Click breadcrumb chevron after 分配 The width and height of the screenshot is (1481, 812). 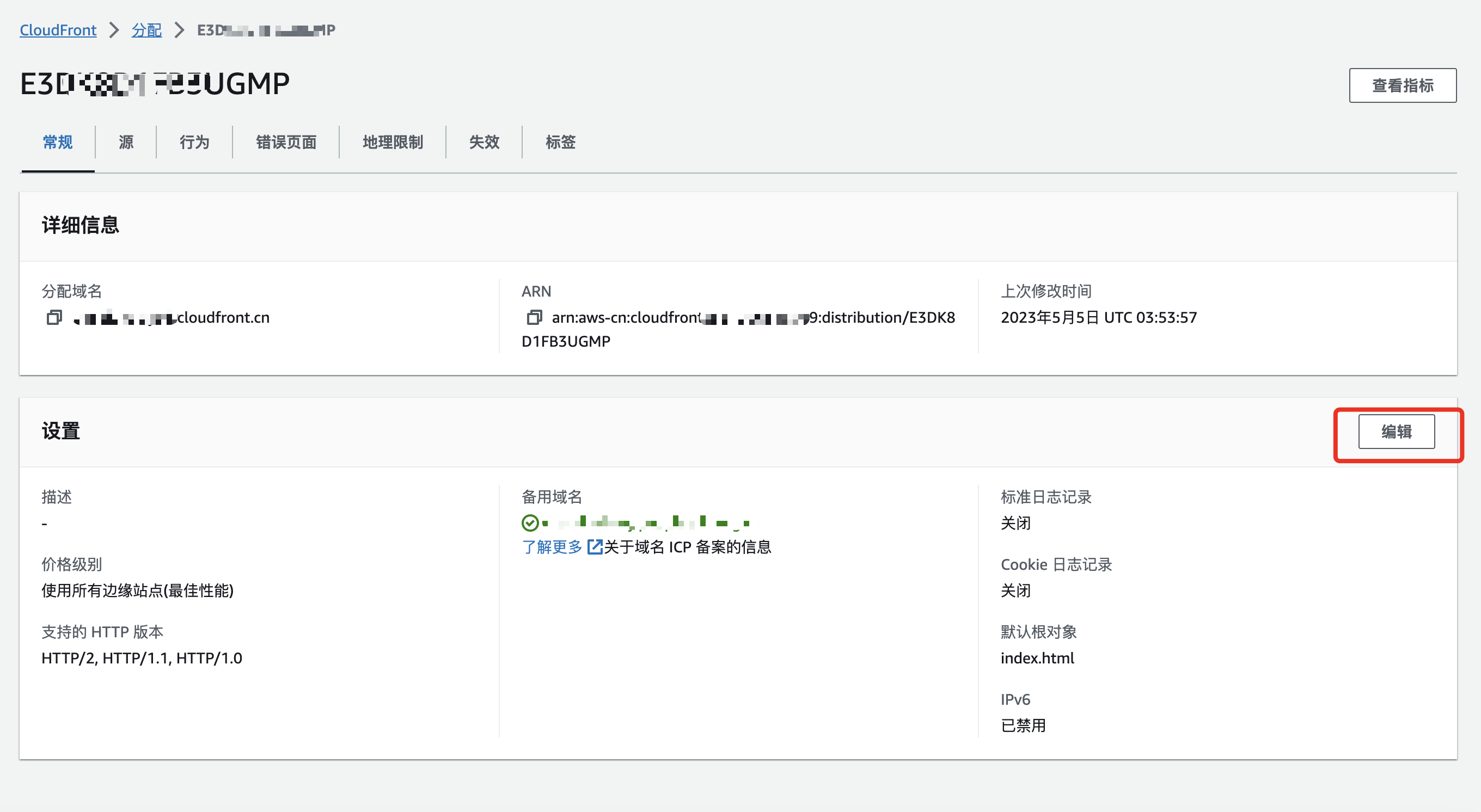tap(179, 30)
